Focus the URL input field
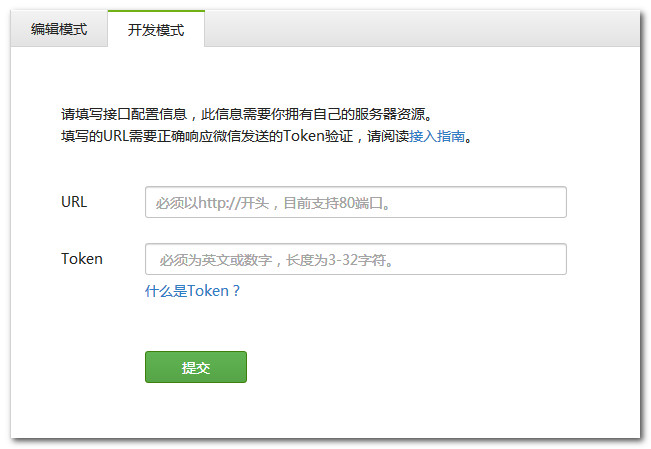The width and height of the screenshot is (651, 449). tap(356, 202)
